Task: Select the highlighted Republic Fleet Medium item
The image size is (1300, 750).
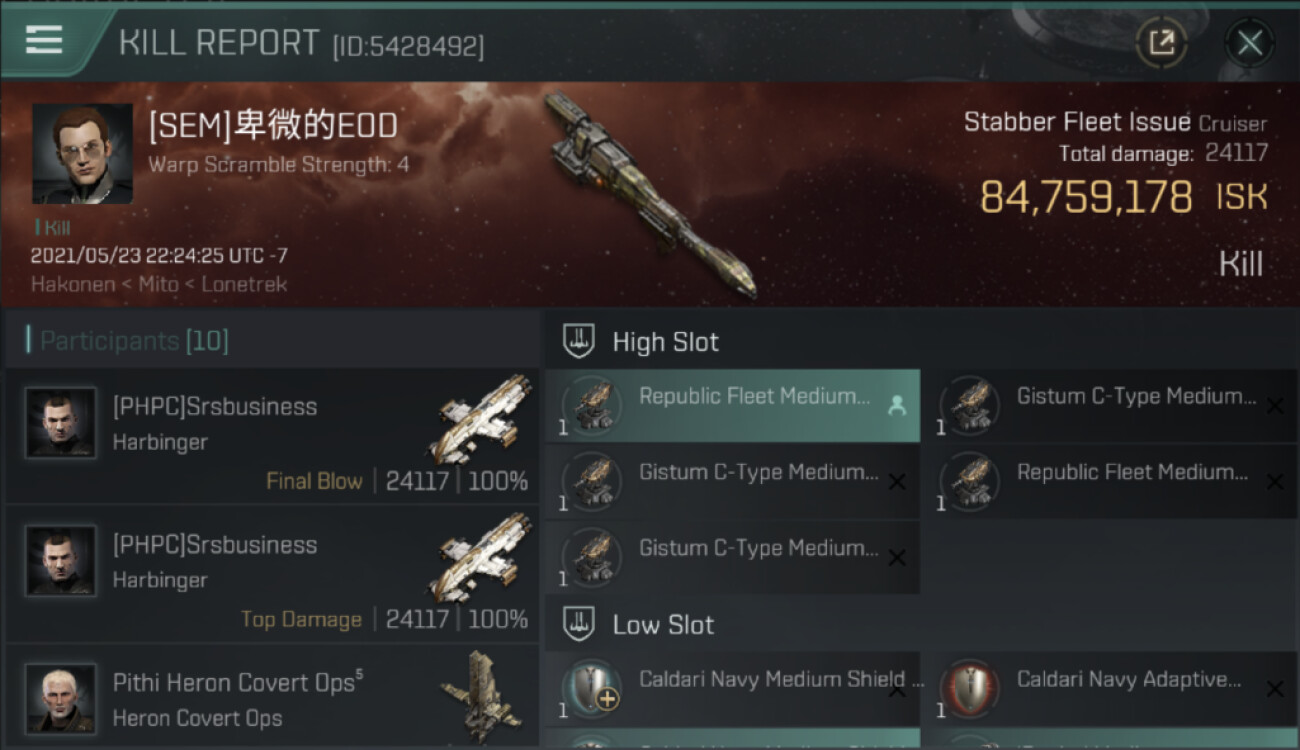Action: point(732,405)
